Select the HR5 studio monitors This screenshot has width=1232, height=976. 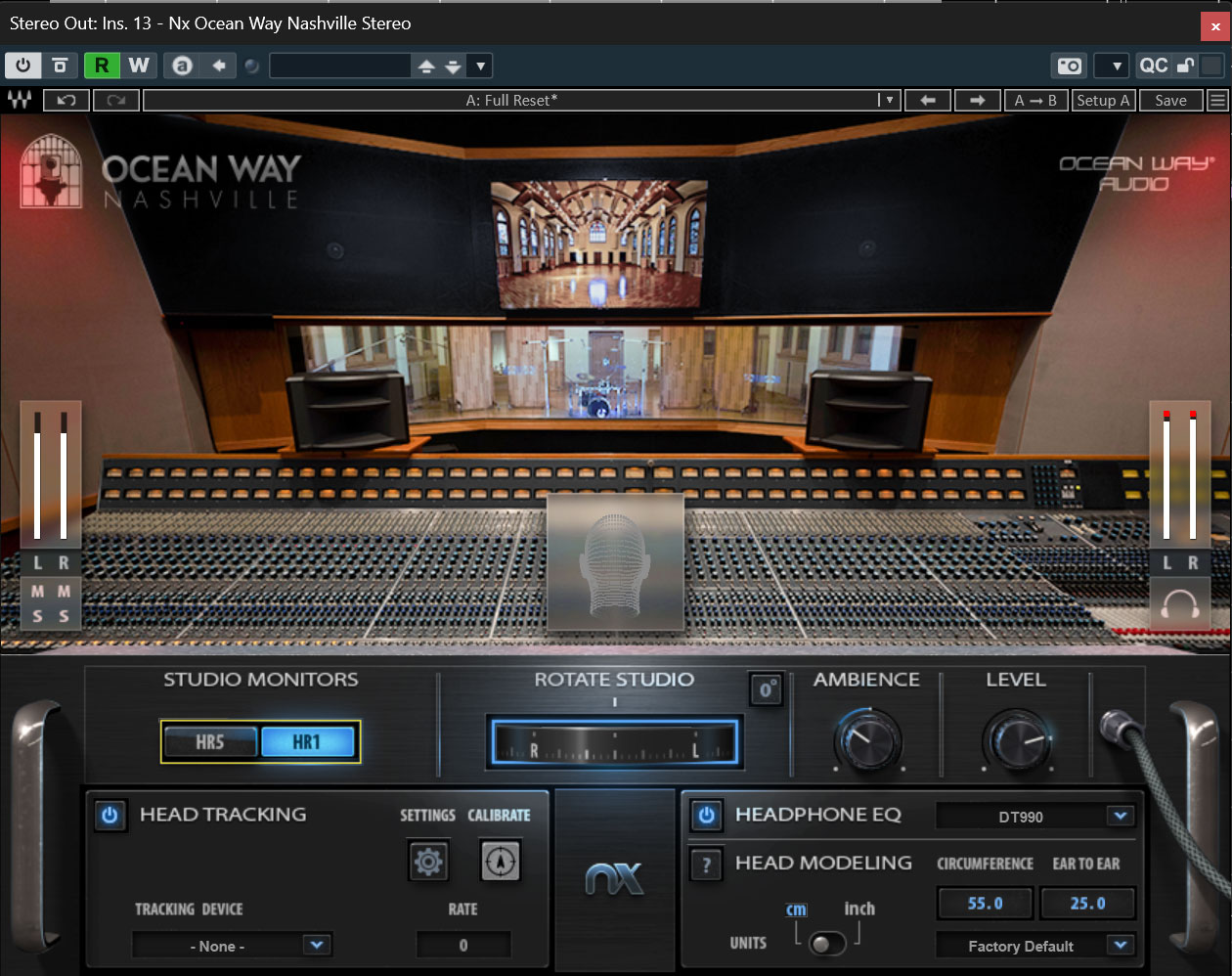click(210, 742)
